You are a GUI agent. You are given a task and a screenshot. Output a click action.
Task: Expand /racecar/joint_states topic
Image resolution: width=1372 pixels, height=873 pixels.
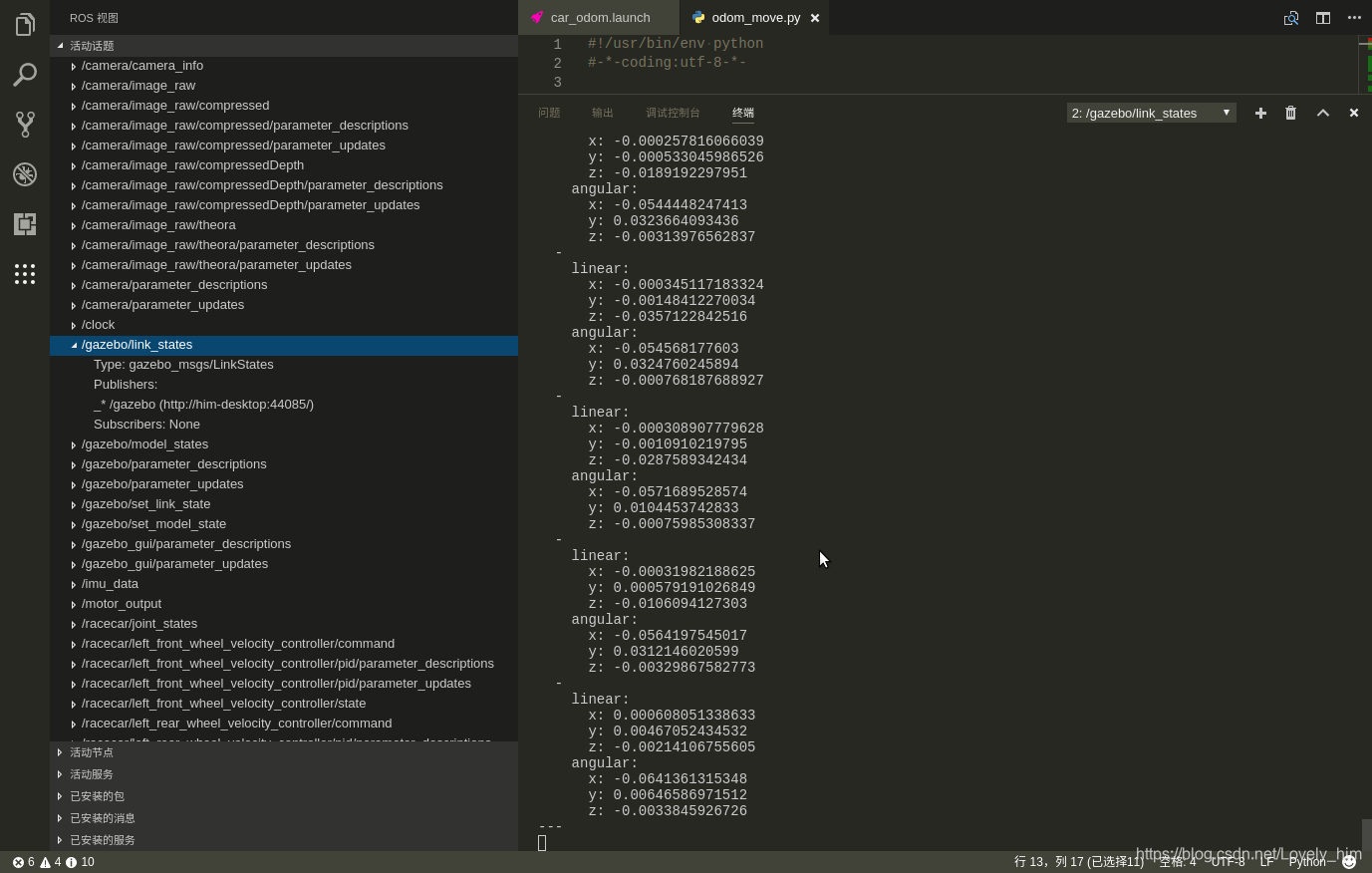[74, 624]
